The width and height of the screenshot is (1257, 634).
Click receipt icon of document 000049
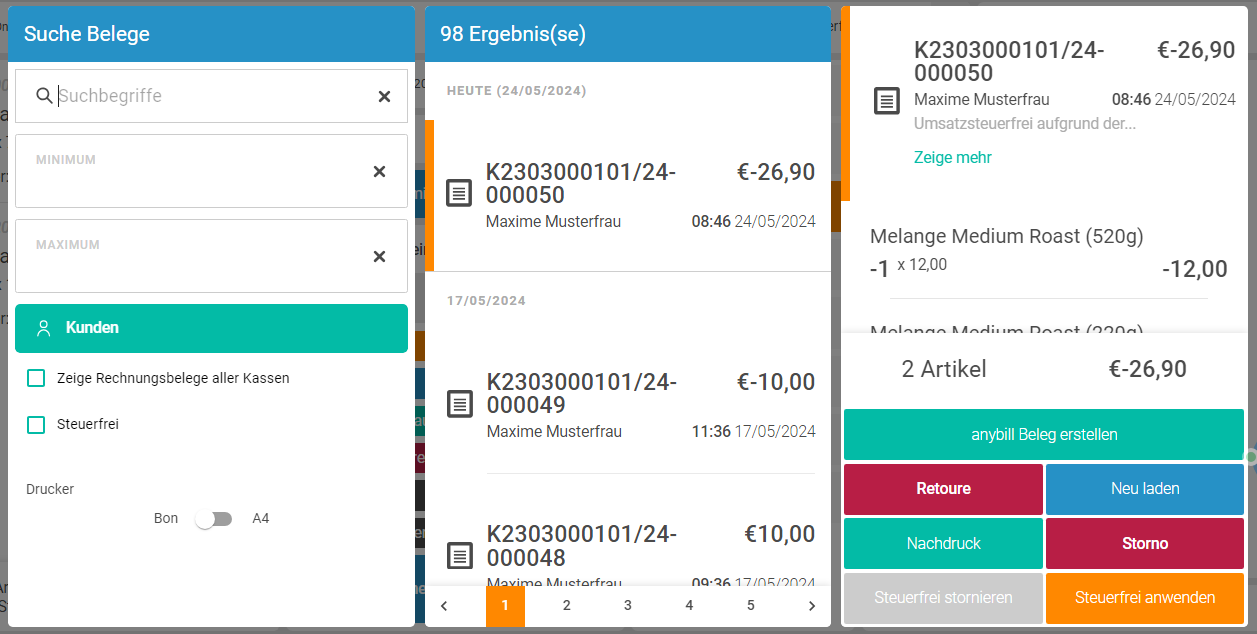[459, 403]
